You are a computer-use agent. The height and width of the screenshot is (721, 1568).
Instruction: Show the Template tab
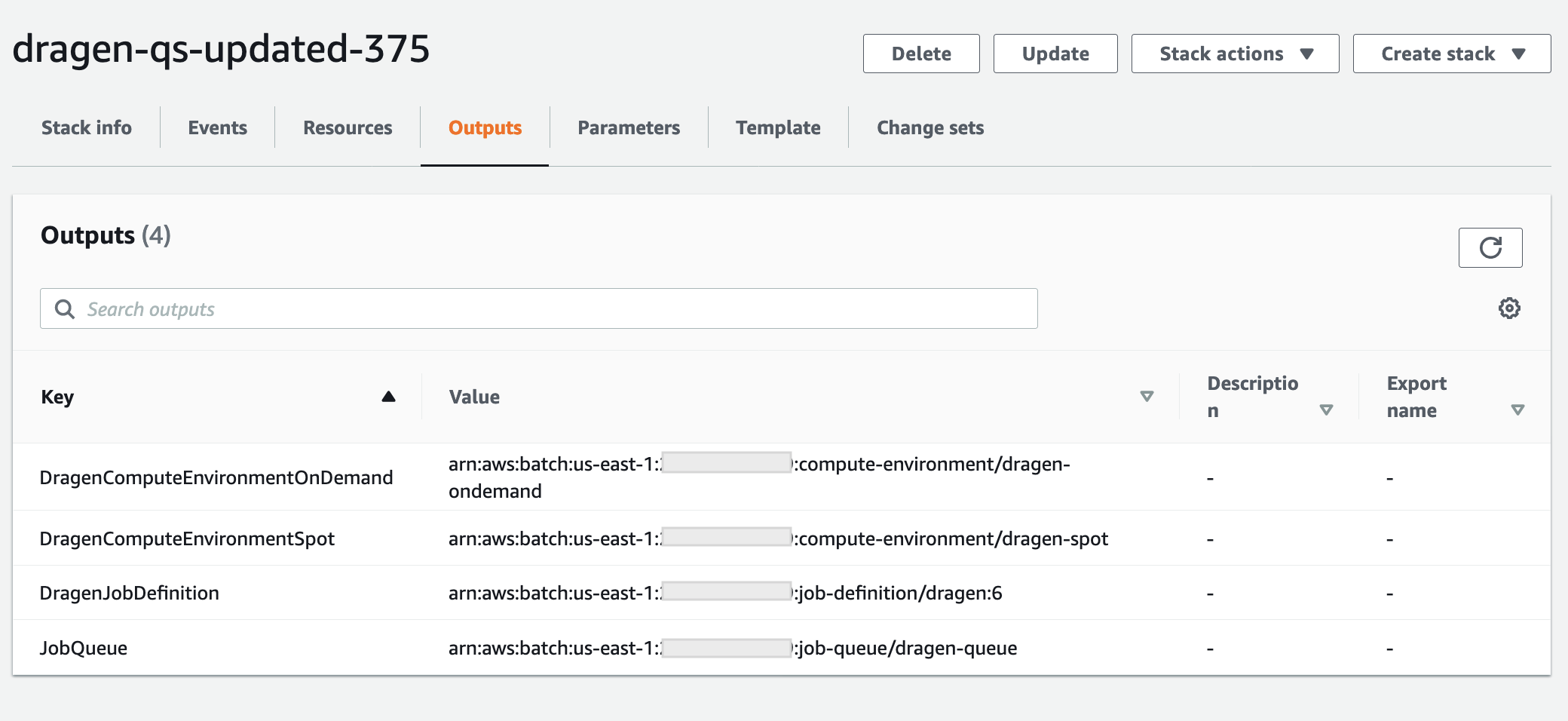[x=778, y=127]
